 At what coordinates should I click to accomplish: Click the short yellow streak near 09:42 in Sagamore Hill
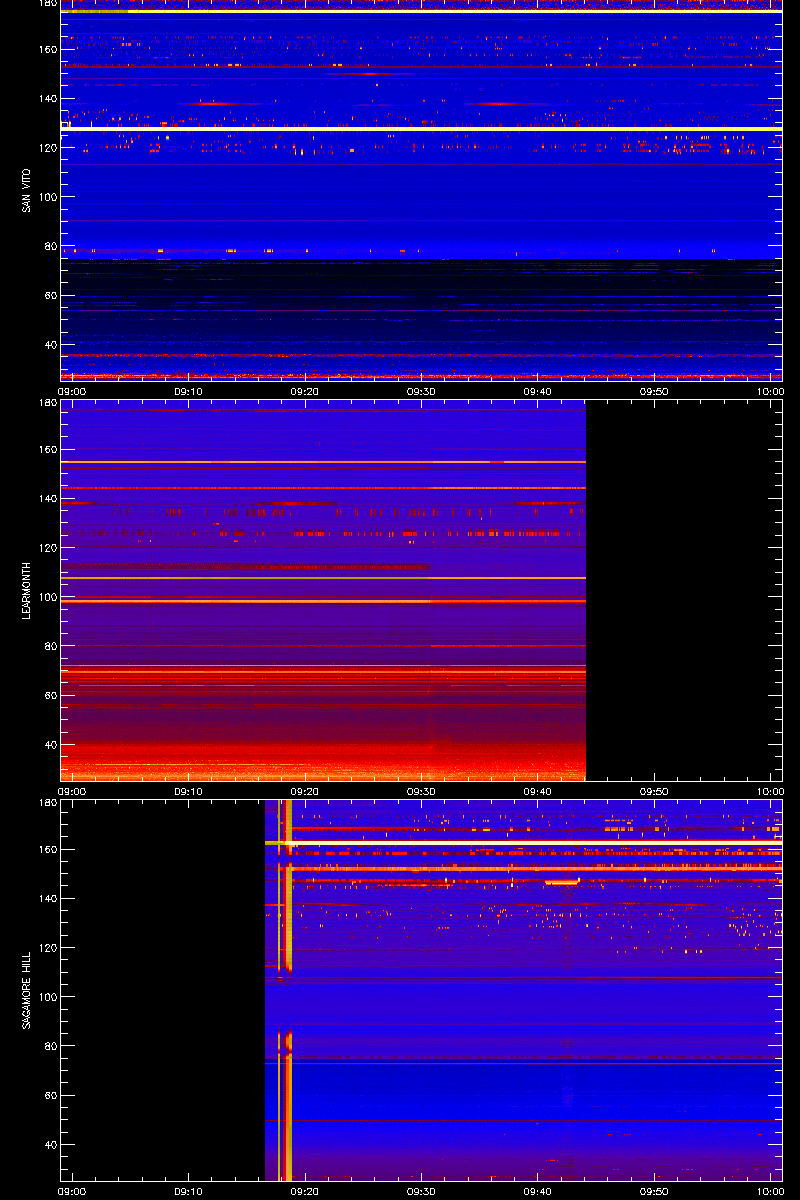point(562,882)
